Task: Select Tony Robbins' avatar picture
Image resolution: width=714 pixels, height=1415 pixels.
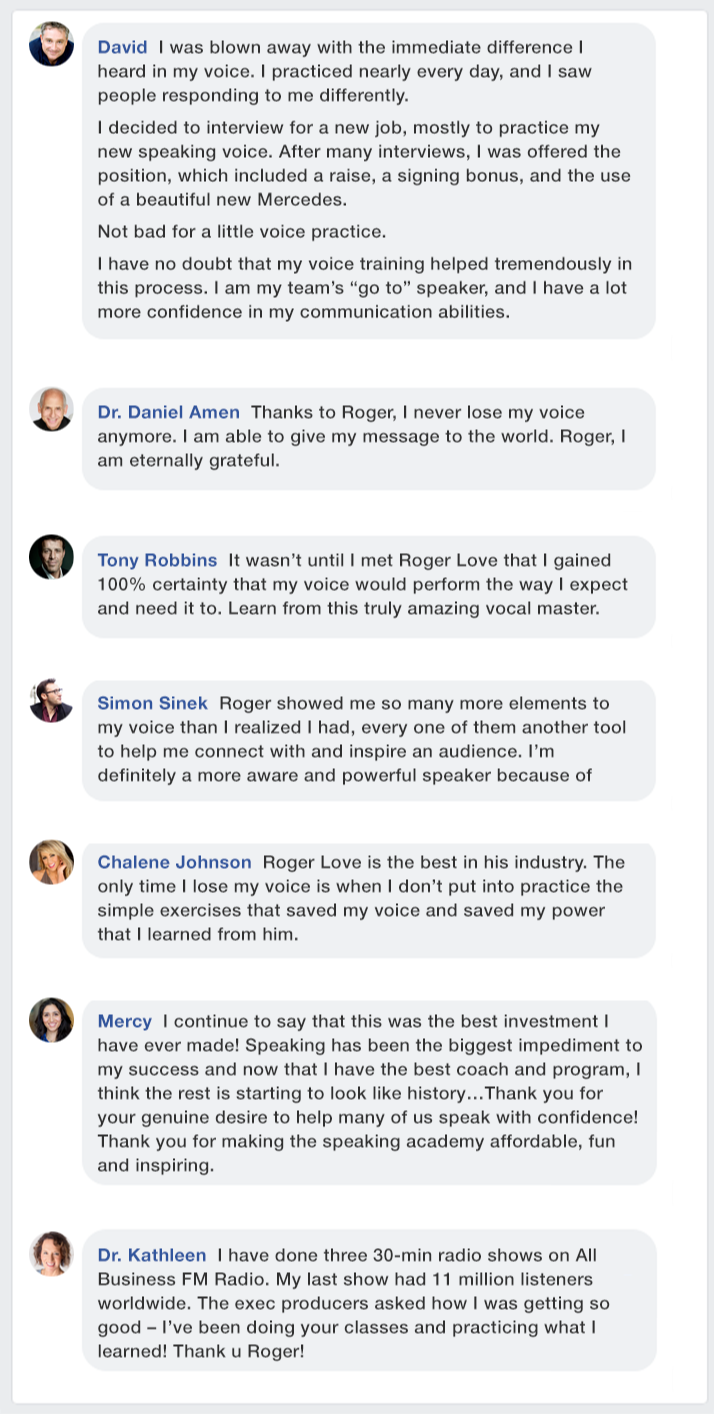Action: (x=51, y=556)
